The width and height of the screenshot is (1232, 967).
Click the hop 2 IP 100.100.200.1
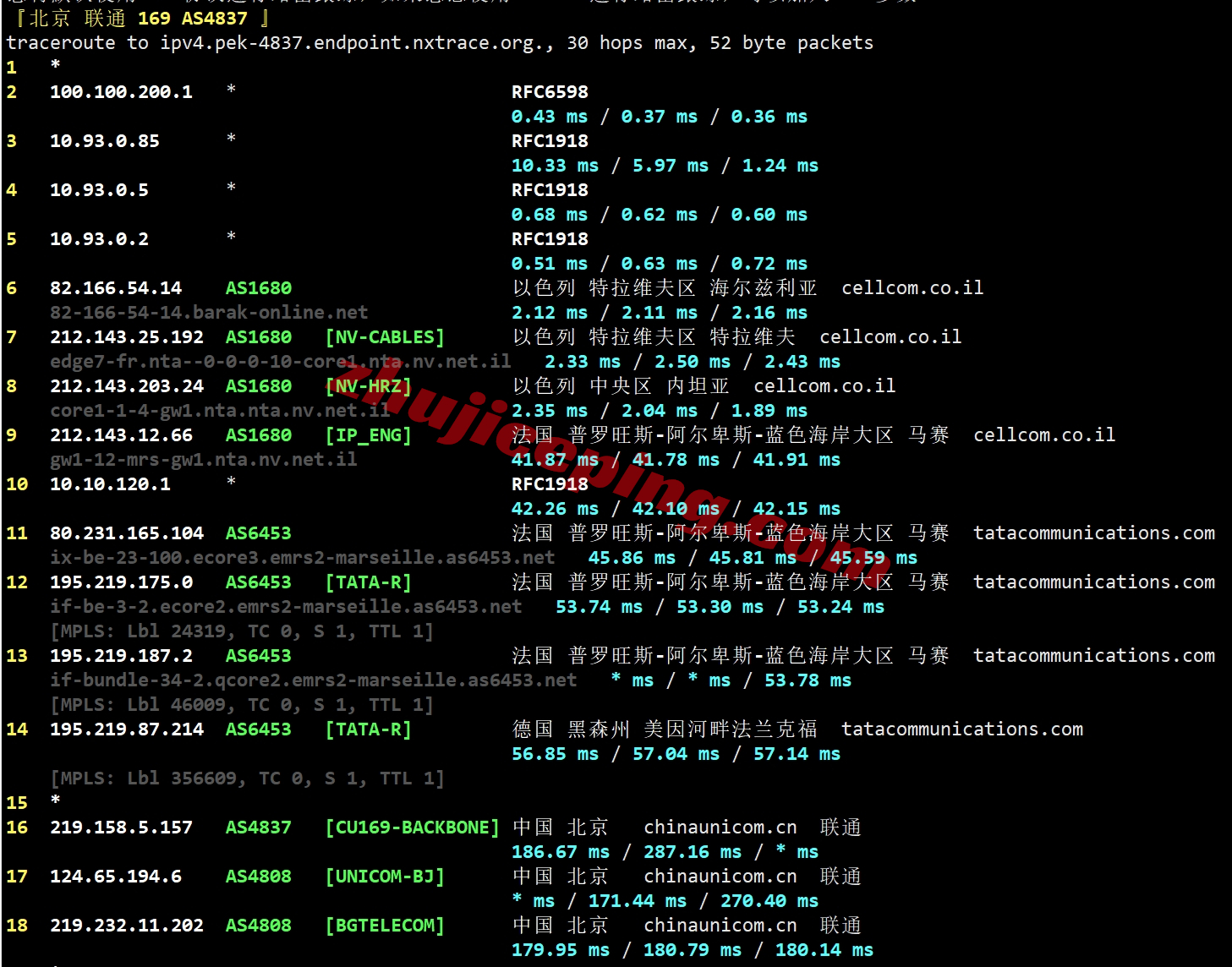[x=121, y=92]
